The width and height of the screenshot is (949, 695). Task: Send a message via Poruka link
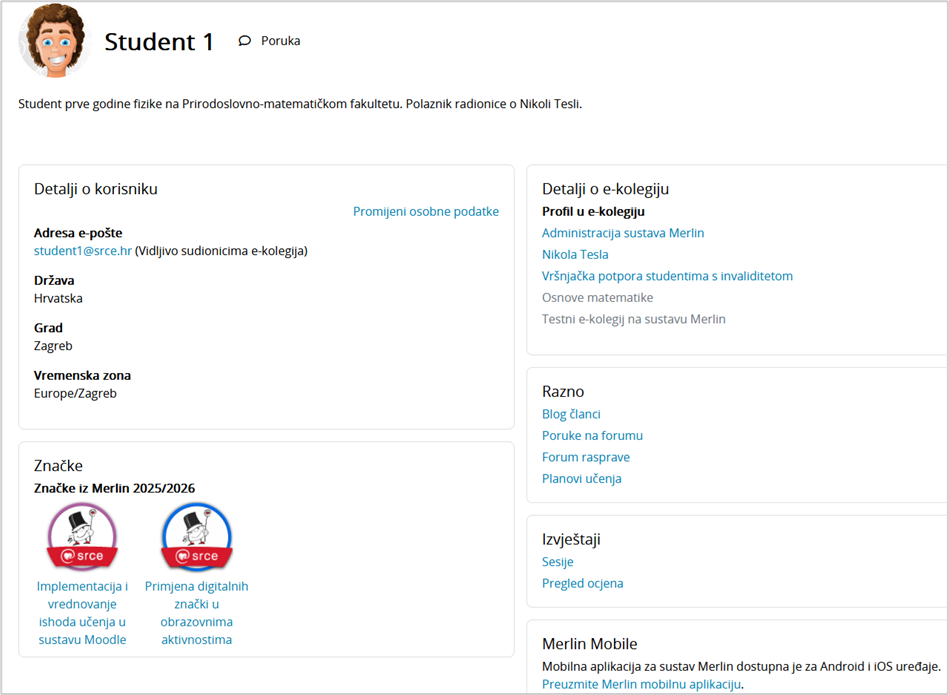click(280, 41)
